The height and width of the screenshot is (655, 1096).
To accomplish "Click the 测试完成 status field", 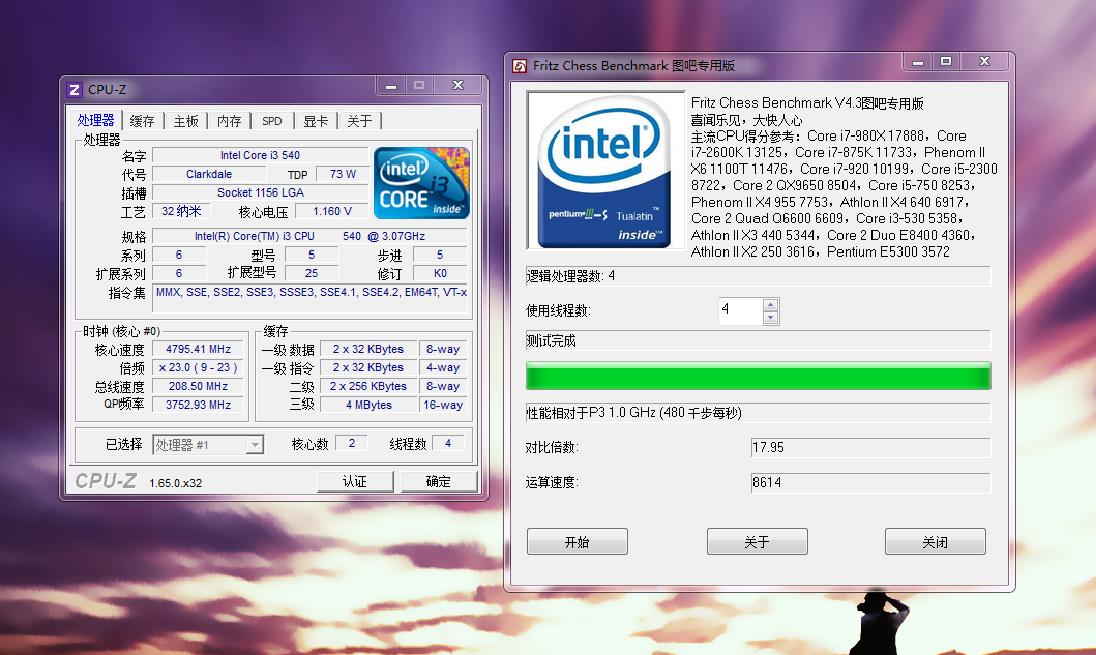I will click(758, 341).
